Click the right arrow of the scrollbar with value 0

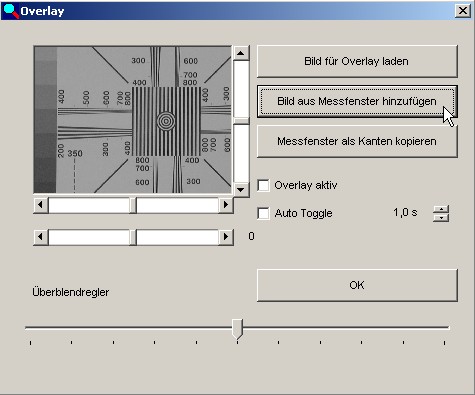226,237
